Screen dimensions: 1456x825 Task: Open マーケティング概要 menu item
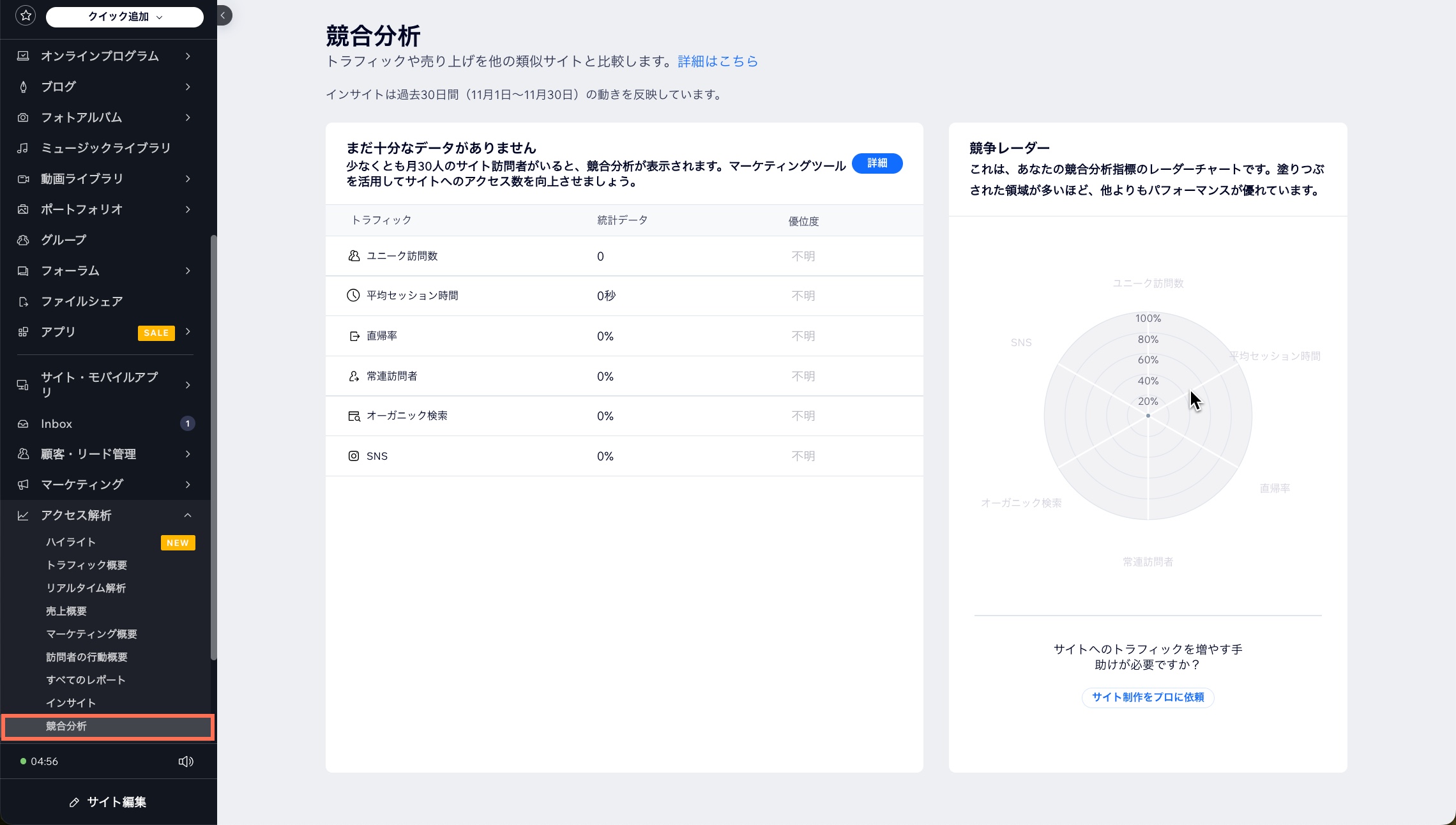click(x=91, y=634)
